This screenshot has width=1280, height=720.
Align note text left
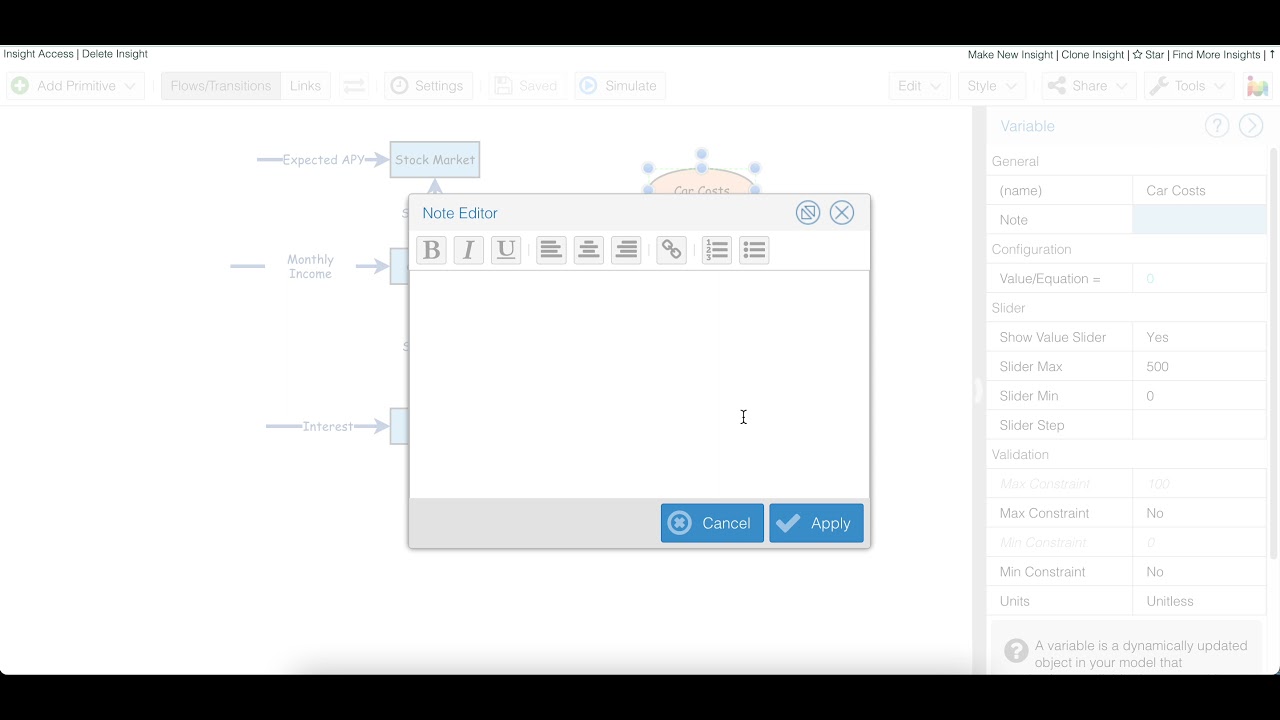coord(551,250)
